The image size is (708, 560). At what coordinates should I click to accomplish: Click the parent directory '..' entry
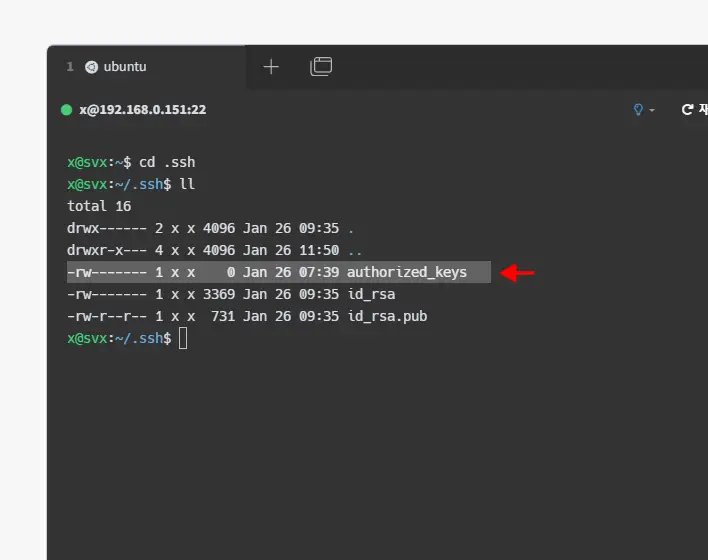pos(354,250)
